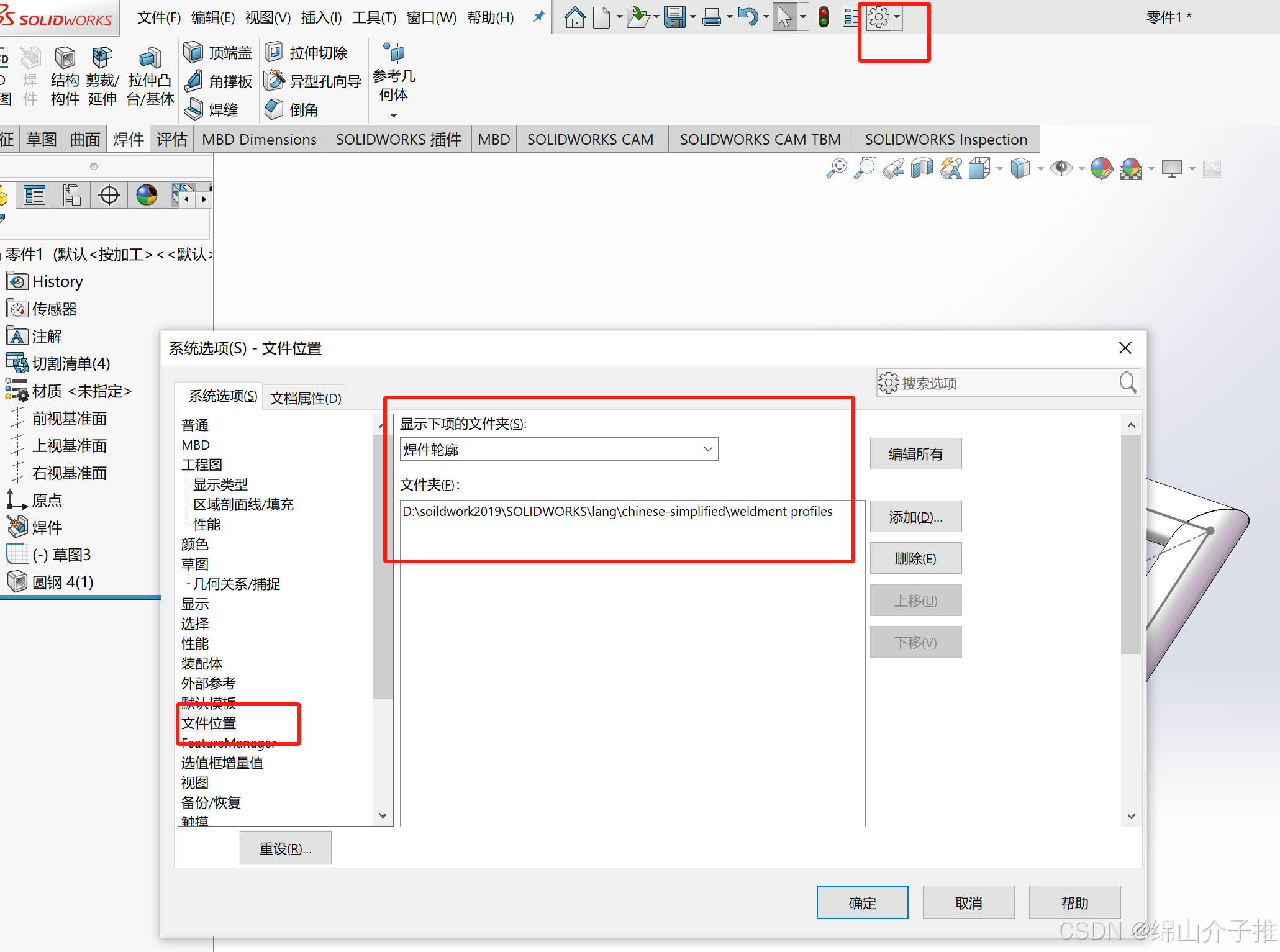Click the DisplayManager color ball tab icon

[x=147, y=195]
